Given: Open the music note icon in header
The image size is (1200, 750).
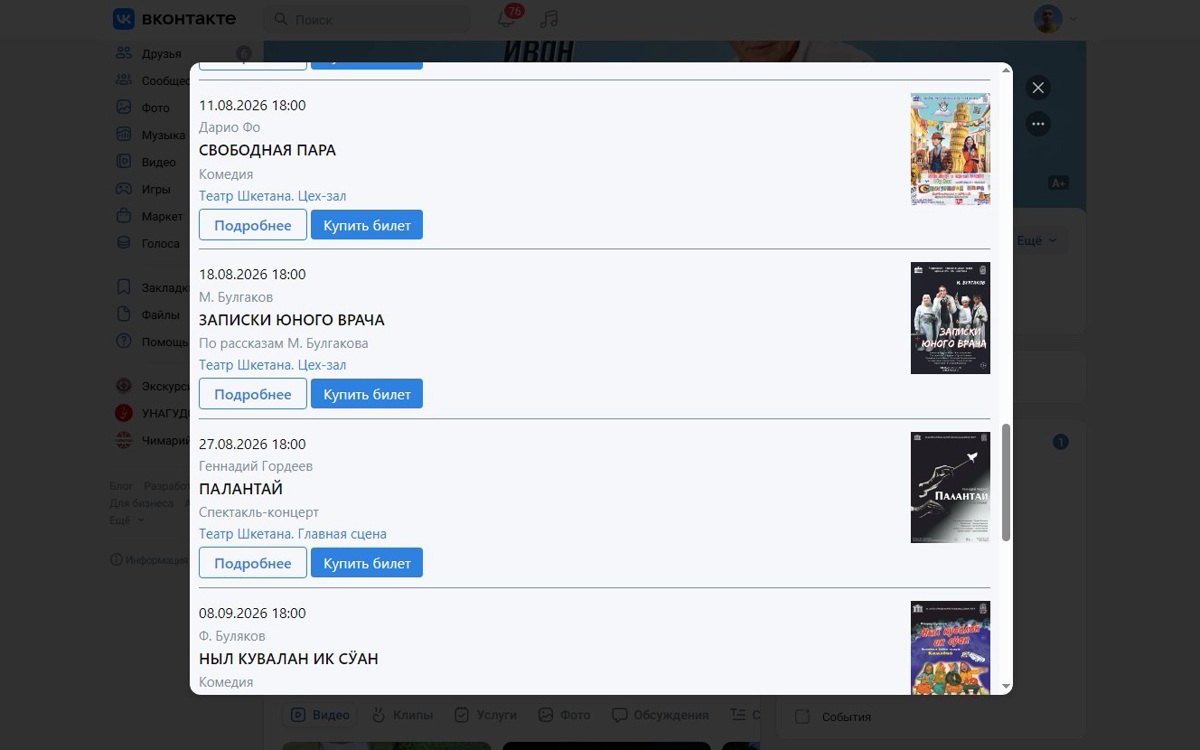Looking at the screenshot, I should (548, 19).
